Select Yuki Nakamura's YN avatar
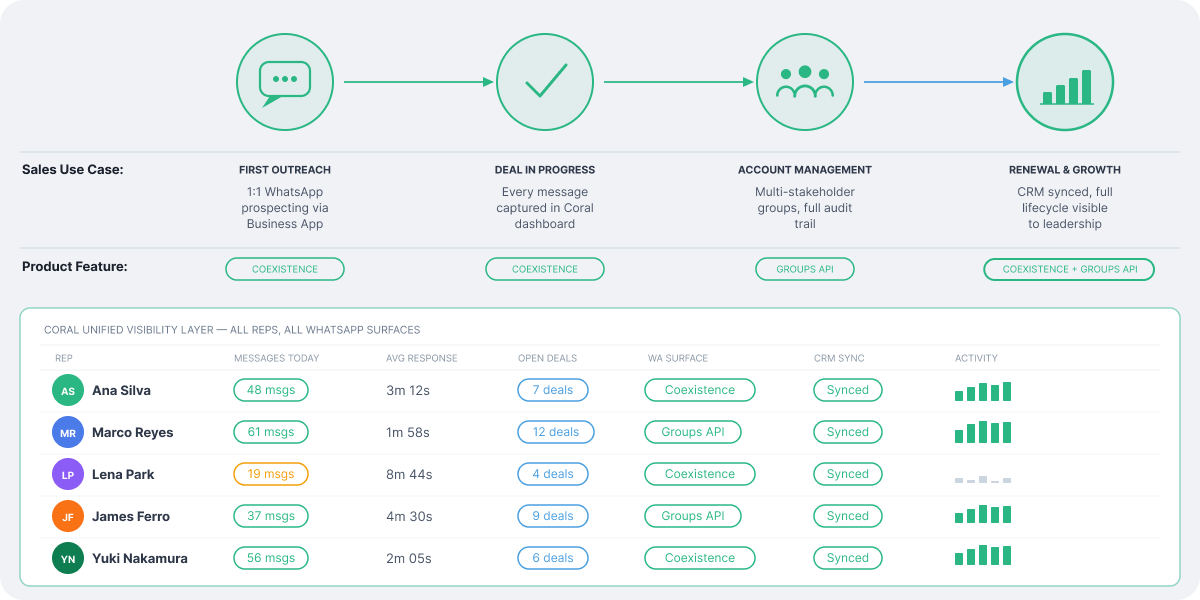The height and width of the screenshot is (600, 1200). click(x=68, y=558)
